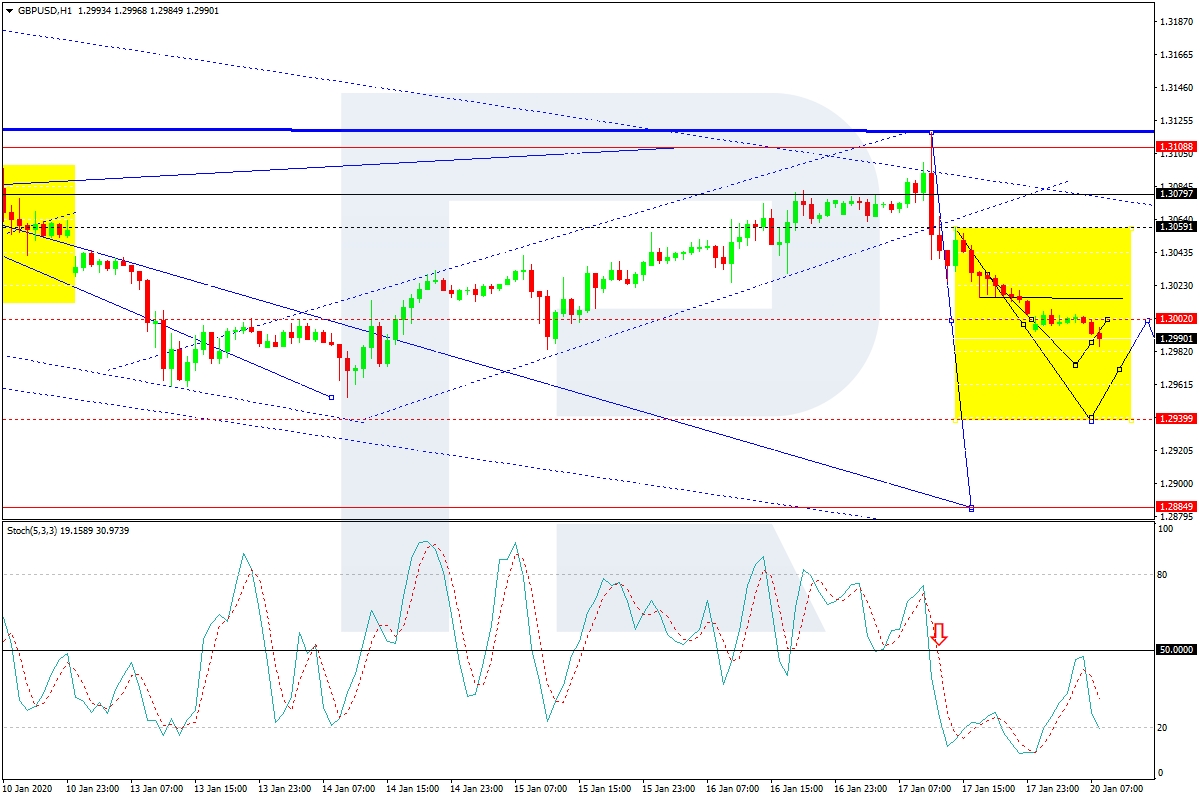Click the 13 Jan 15:00 time label
The image size is (1200, 800).
click(x=219, y=789)
